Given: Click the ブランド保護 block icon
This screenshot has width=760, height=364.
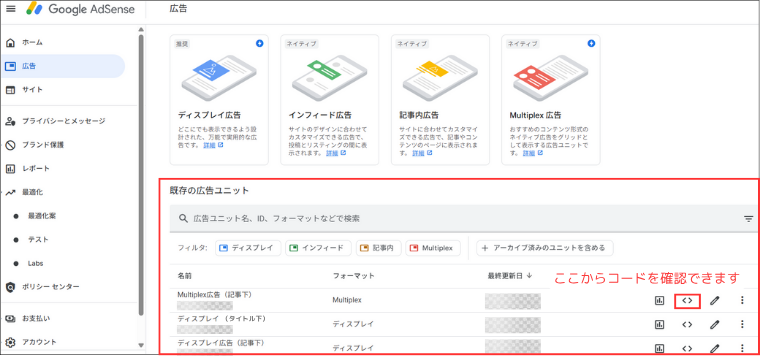Looking at the screenshot, I should click(10, 144).
